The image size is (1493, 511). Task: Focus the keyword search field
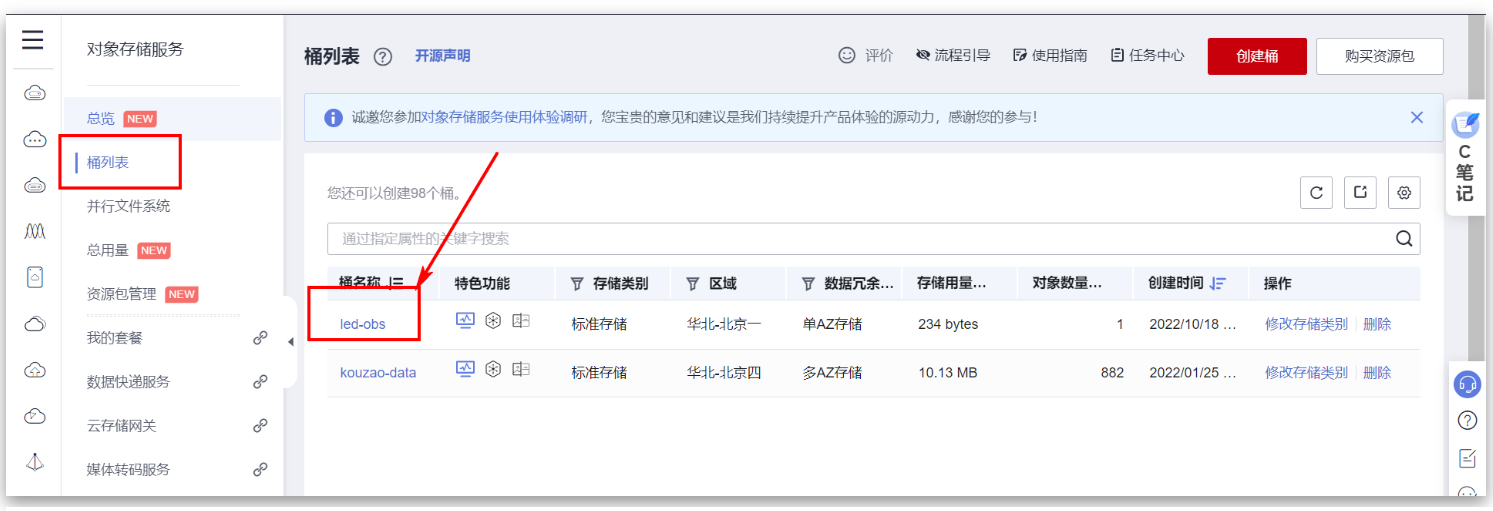(873, 239)
